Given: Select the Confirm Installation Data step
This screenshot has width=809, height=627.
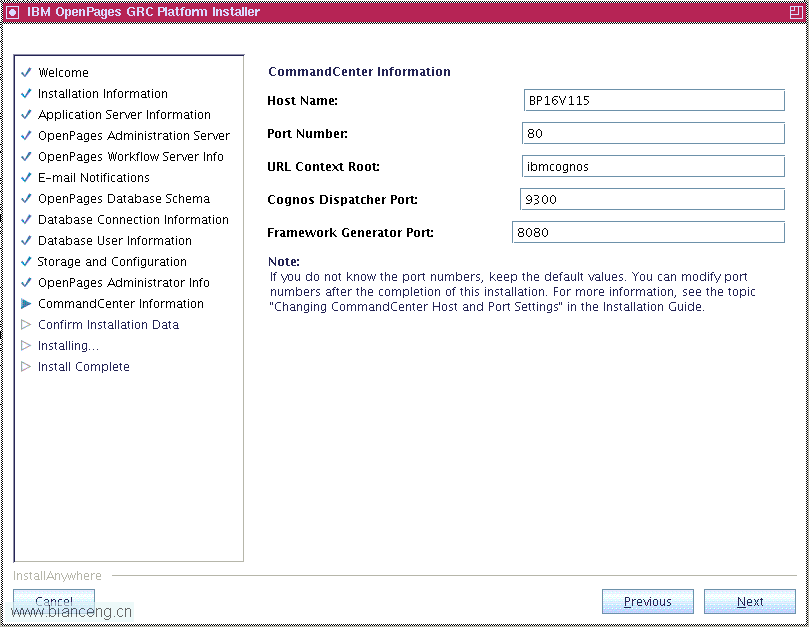Looking at the screenshot, I should pyautogui.click(x=108, y=325).
